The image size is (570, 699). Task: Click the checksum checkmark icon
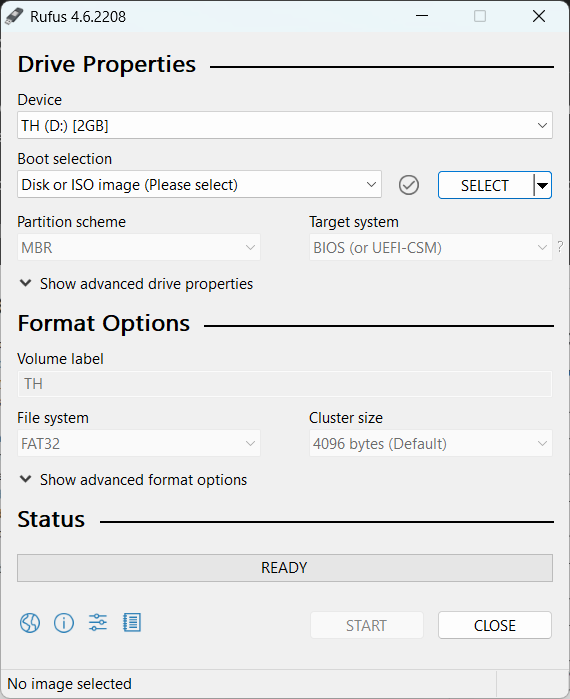409,185
